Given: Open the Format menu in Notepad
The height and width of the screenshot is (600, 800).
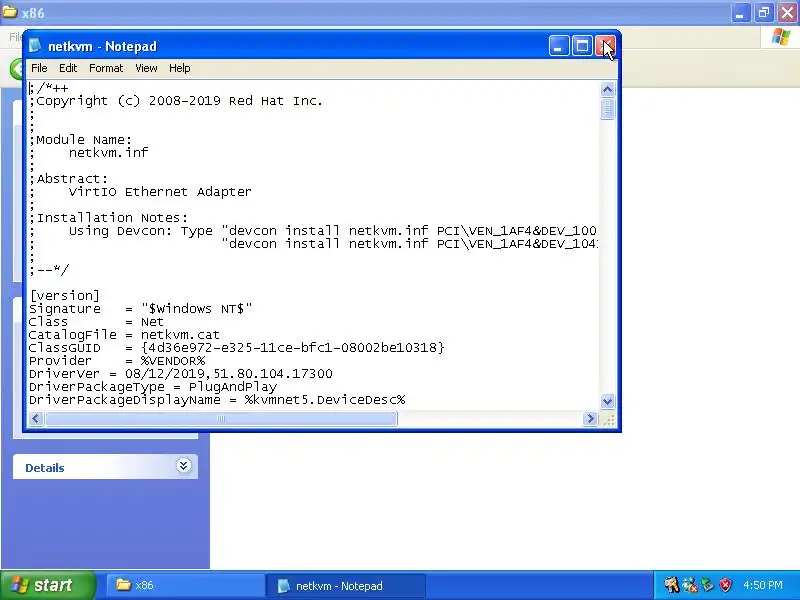Looking at the screenshot, I should pyautogui.click(x=106, y=68).
